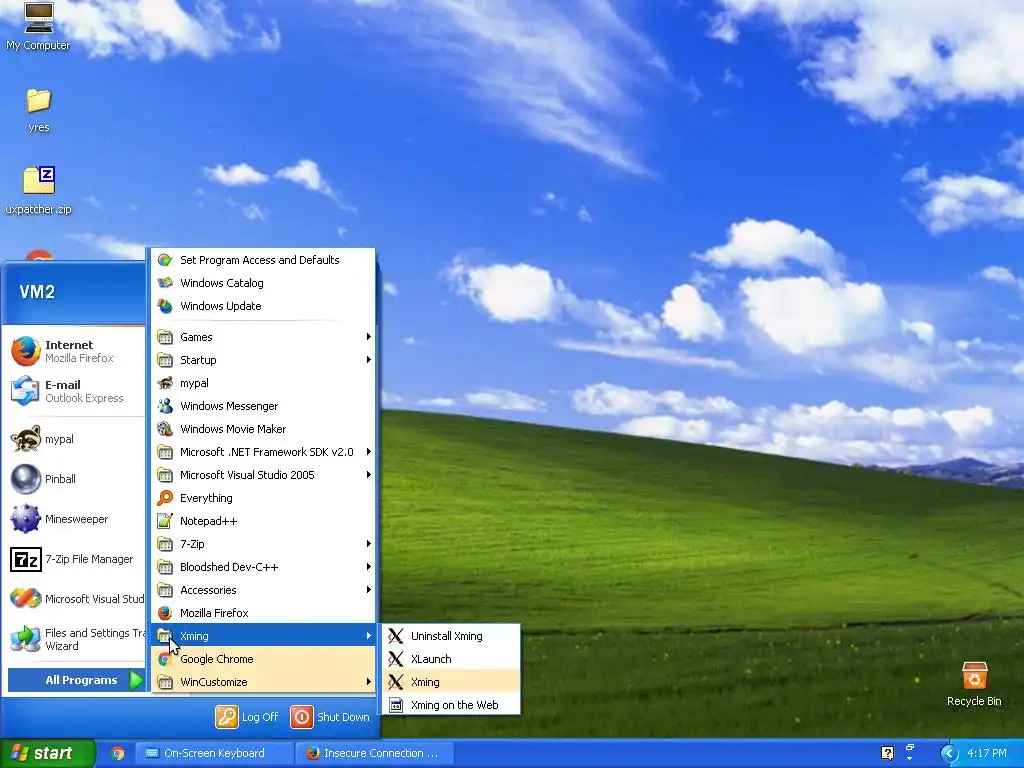The image size is (1024, 768).
Task: Click the Shut Down button
Action: click(x=330, y=716)
